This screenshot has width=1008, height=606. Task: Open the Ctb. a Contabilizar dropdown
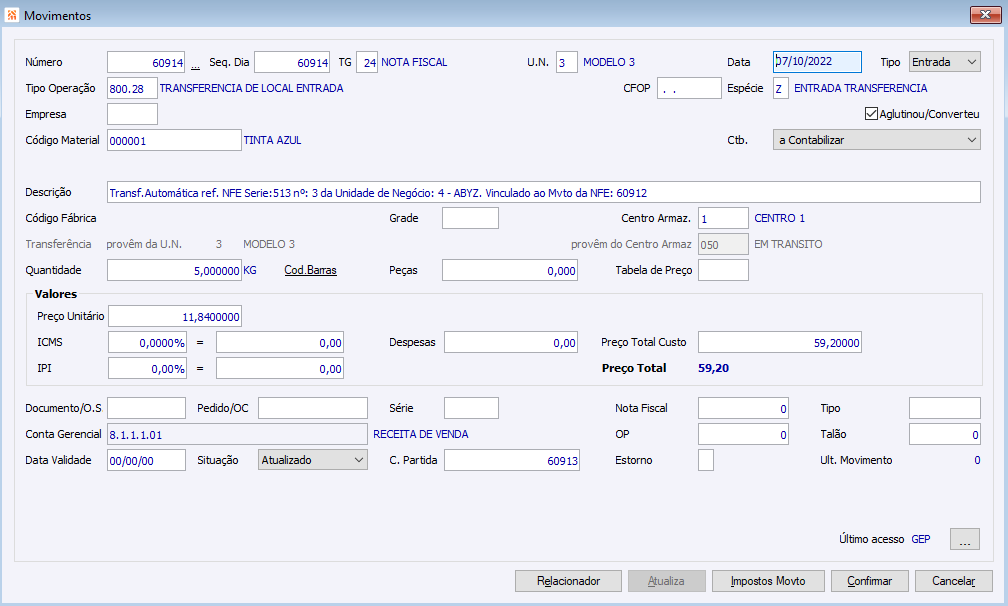[x=876, y=140]
